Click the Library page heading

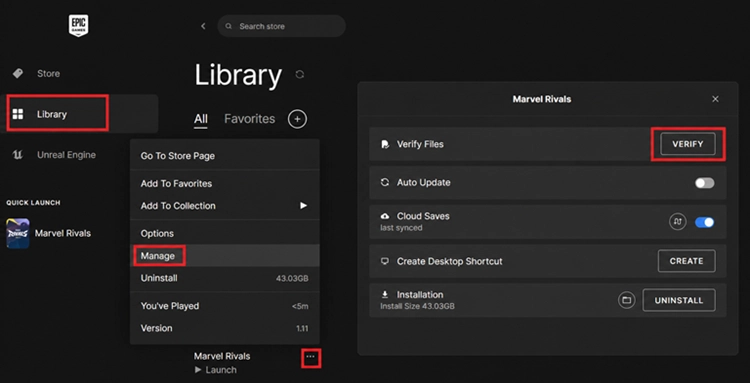238,75
